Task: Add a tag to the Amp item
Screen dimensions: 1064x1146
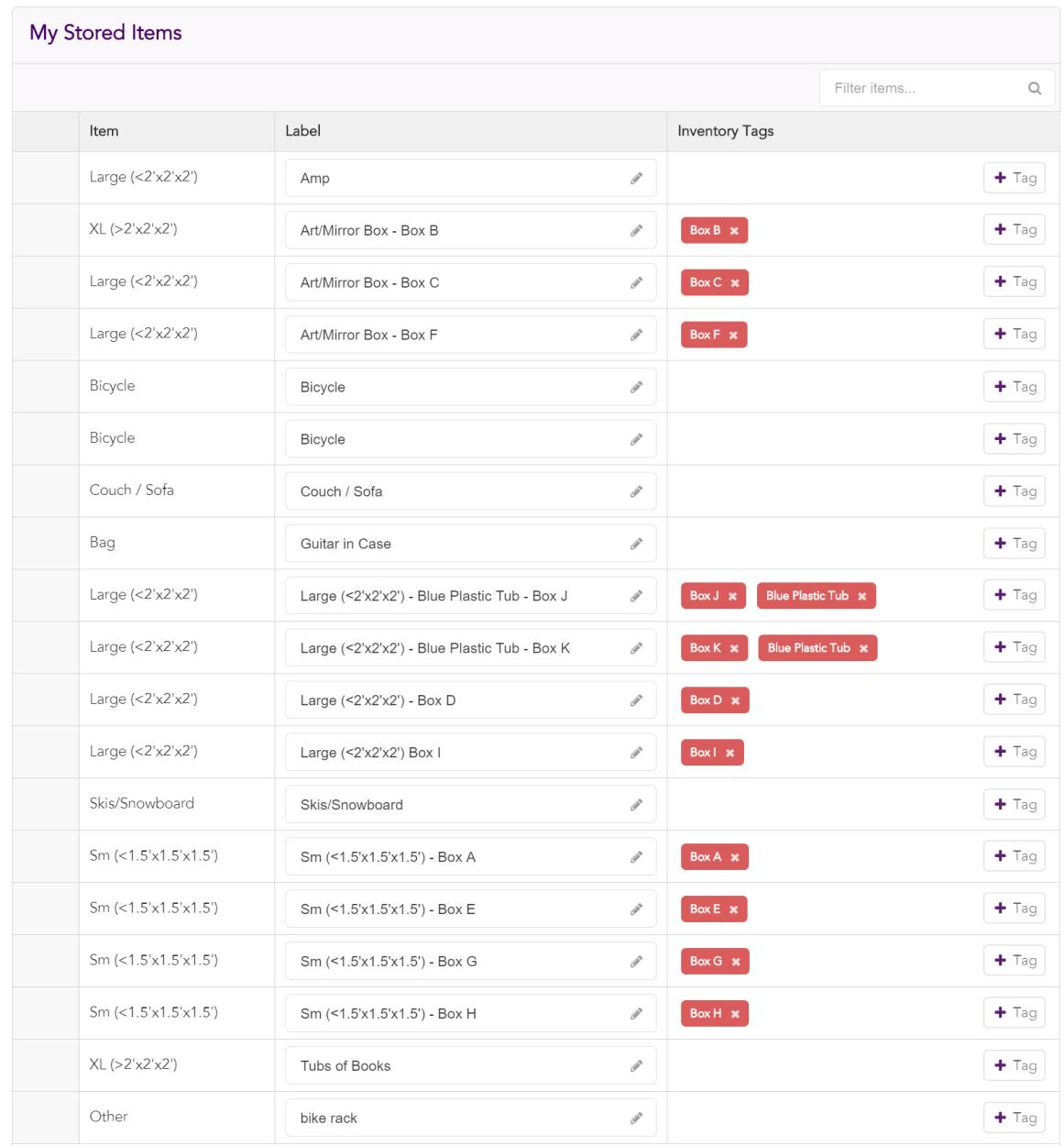Action: coord(1015,178)
